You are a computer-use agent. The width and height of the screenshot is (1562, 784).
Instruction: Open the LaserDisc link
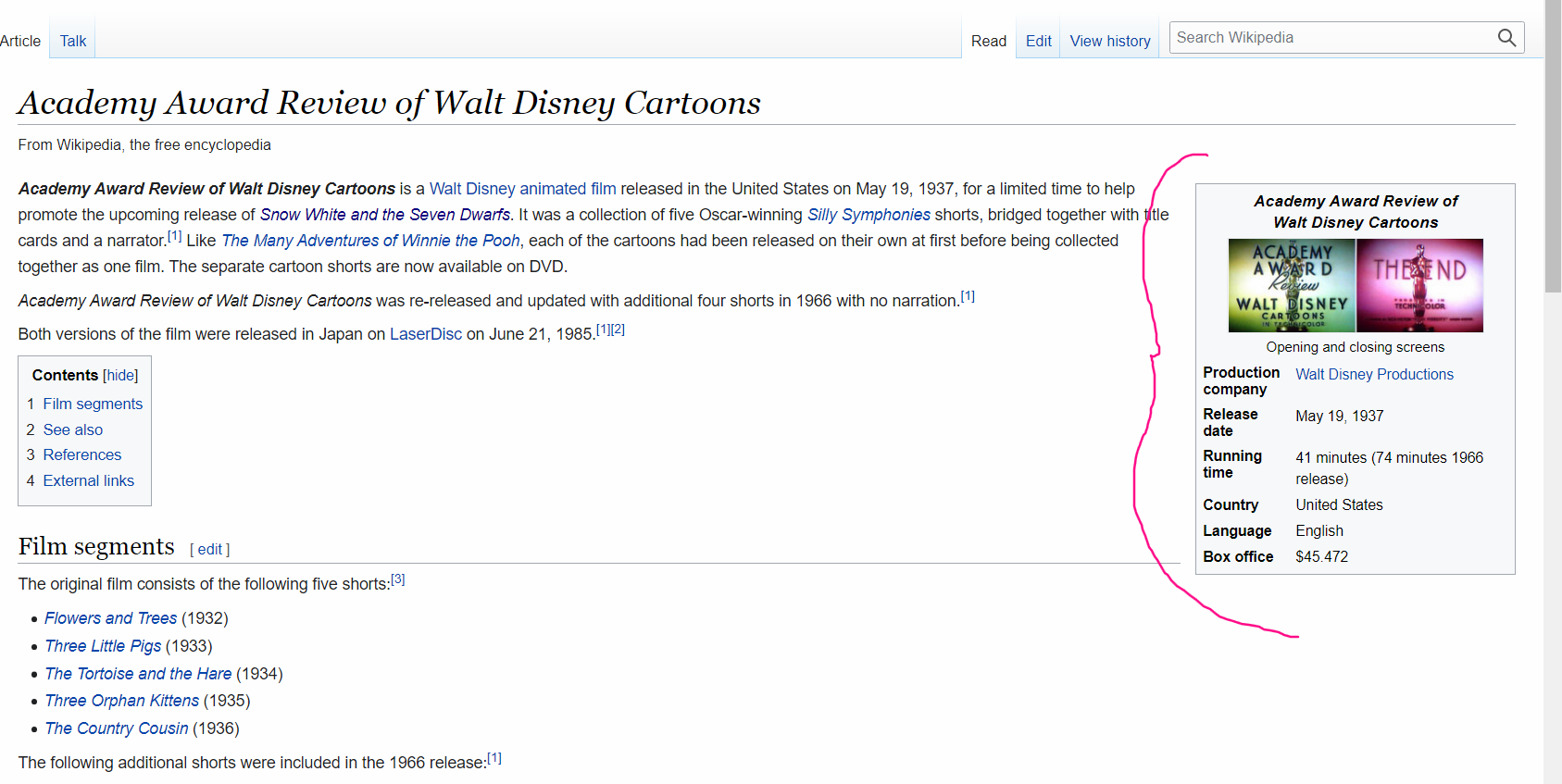(x=426, y=334)
